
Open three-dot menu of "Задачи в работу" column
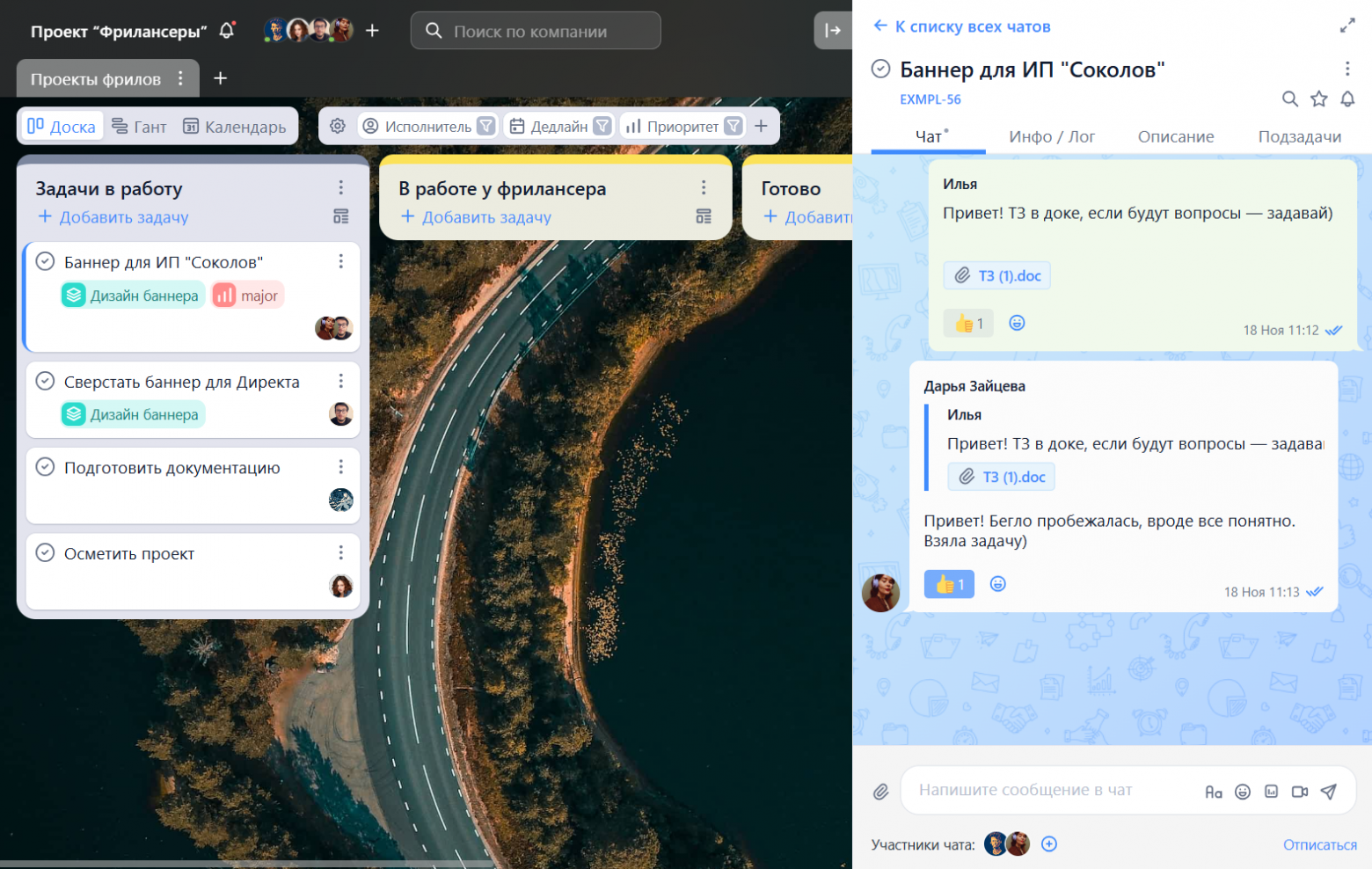click(341, 188)
